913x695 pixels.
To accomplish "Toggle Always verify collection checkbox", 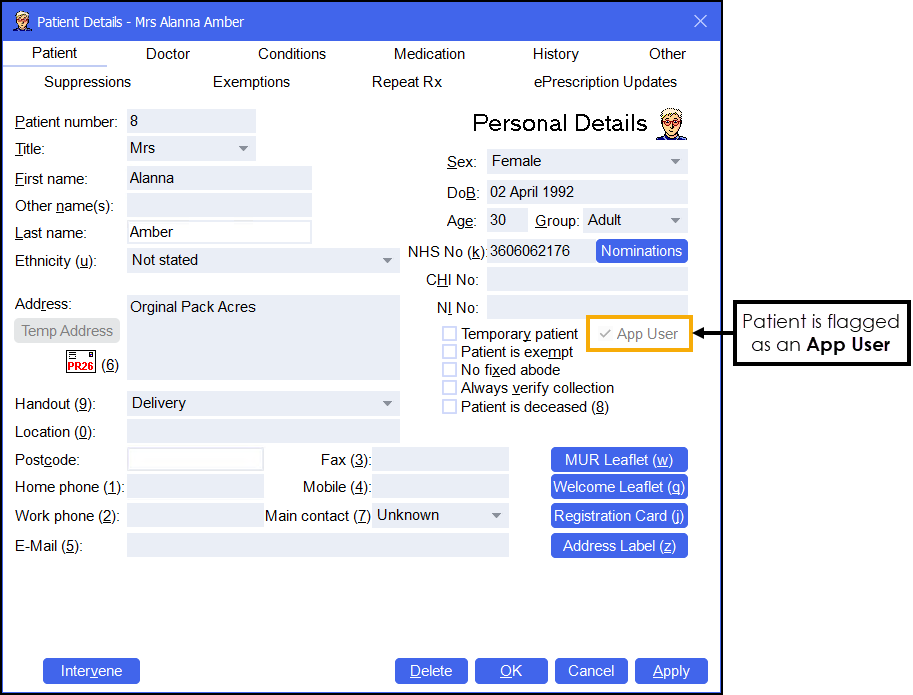I will (x=450, y=388).
